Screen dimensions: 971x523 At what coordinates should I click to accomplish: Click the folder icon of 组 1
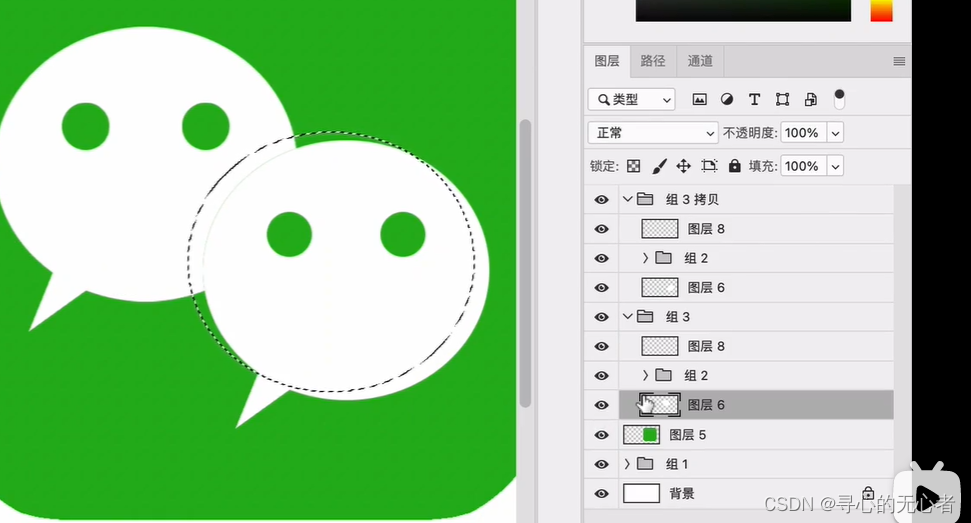click(645, 464)
